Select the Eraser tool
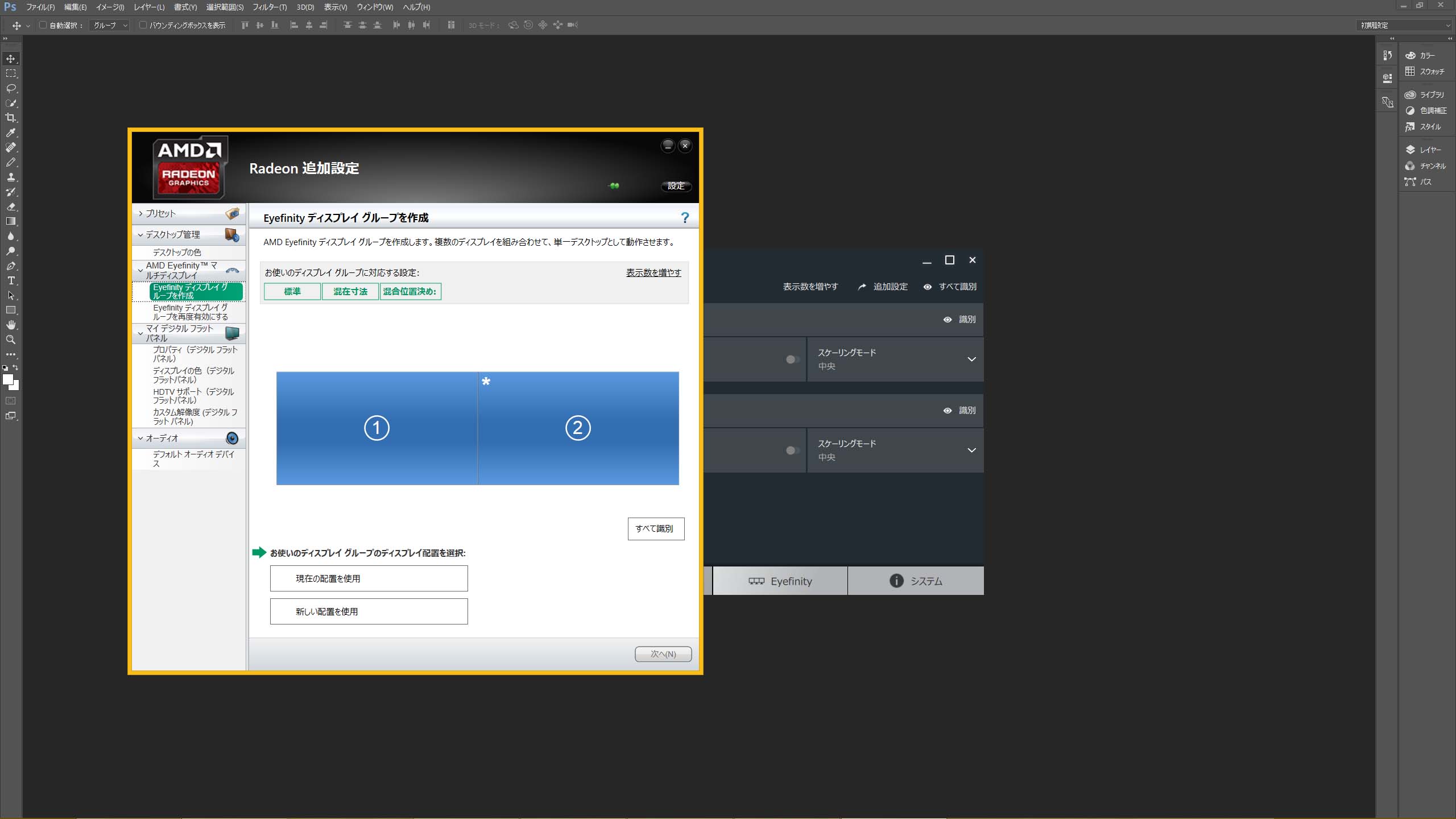The image size is (1456, 819). (x=11, y=206)
